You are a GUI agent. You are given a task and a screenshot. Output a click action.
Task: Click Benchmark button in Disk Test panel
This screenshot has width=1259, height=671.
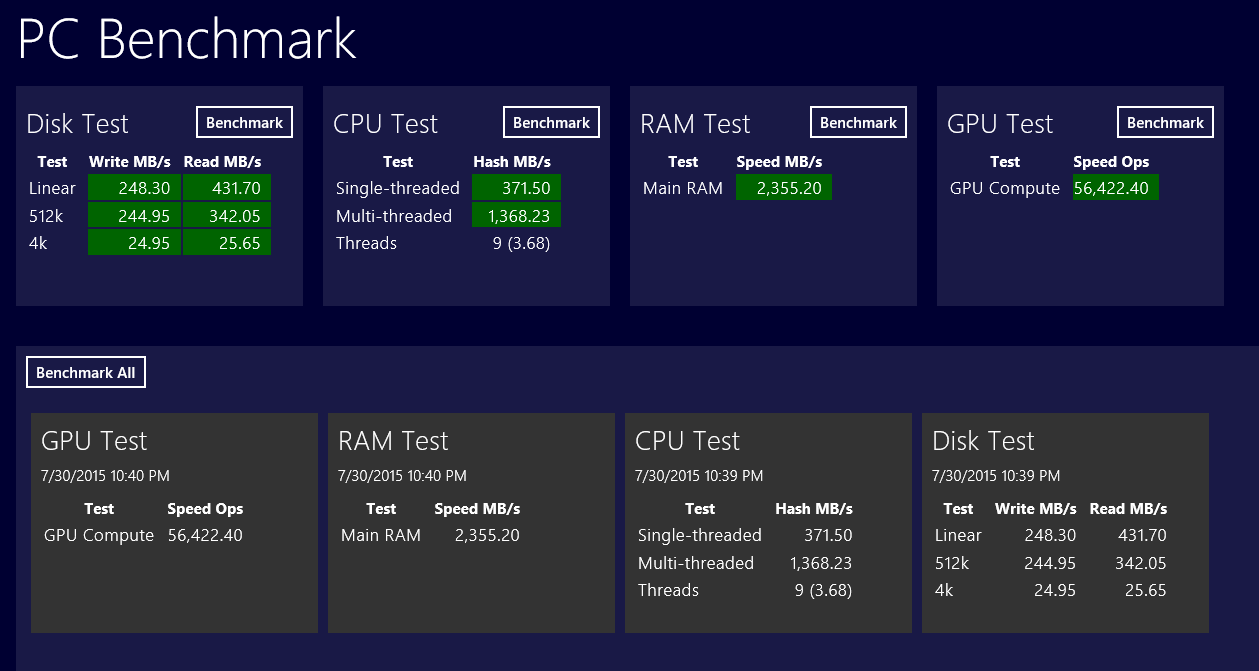click(244, 123)
